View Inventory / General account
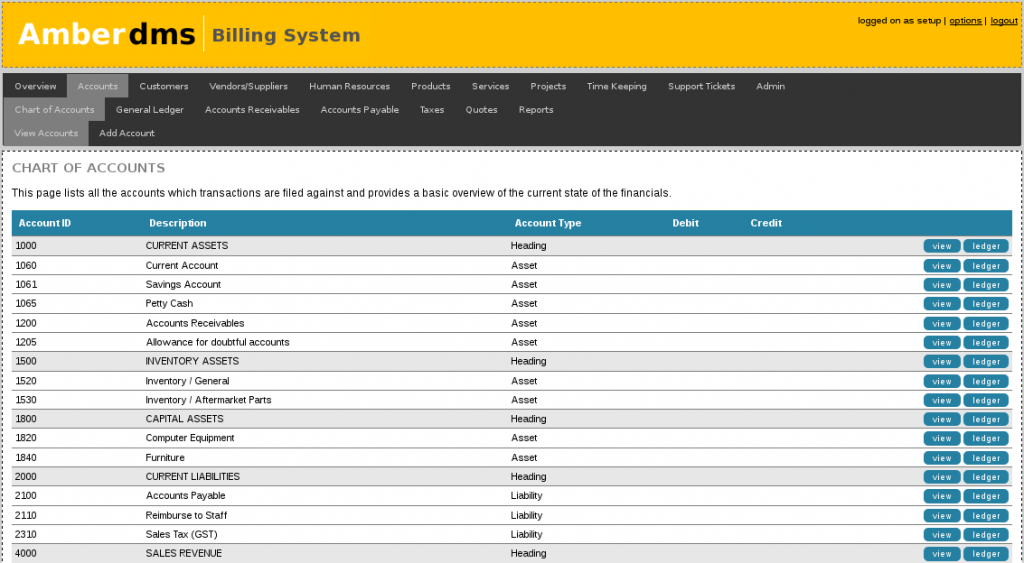 pyautogui.click(x=942, y=381)
